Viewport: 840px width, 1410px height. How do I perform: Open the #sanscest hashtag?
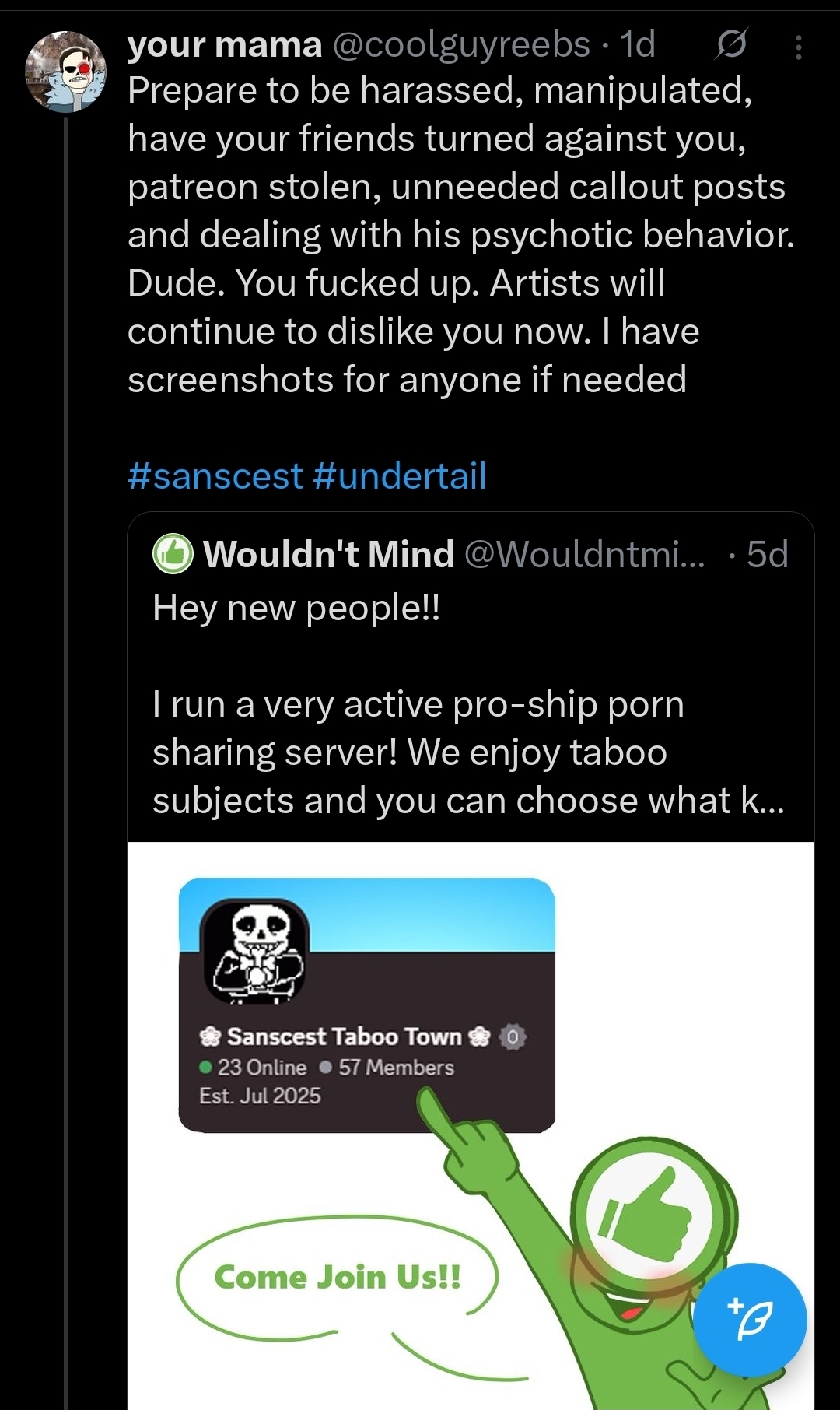[x=215, y=475]
